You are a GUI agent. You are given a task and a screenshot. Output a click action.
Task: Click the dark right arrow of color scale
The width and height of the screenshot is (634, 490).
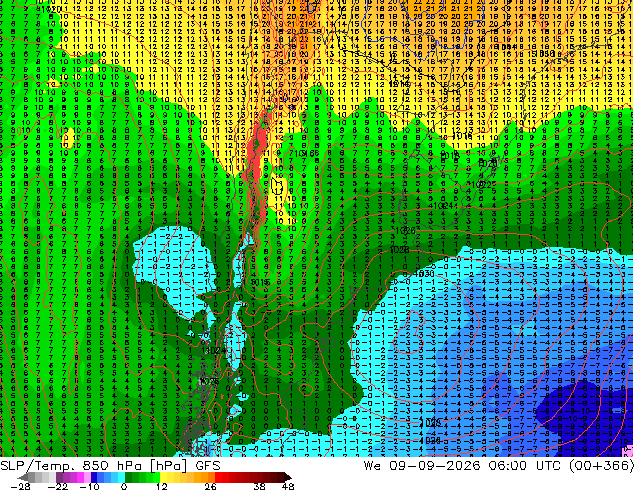click(287, 477)
